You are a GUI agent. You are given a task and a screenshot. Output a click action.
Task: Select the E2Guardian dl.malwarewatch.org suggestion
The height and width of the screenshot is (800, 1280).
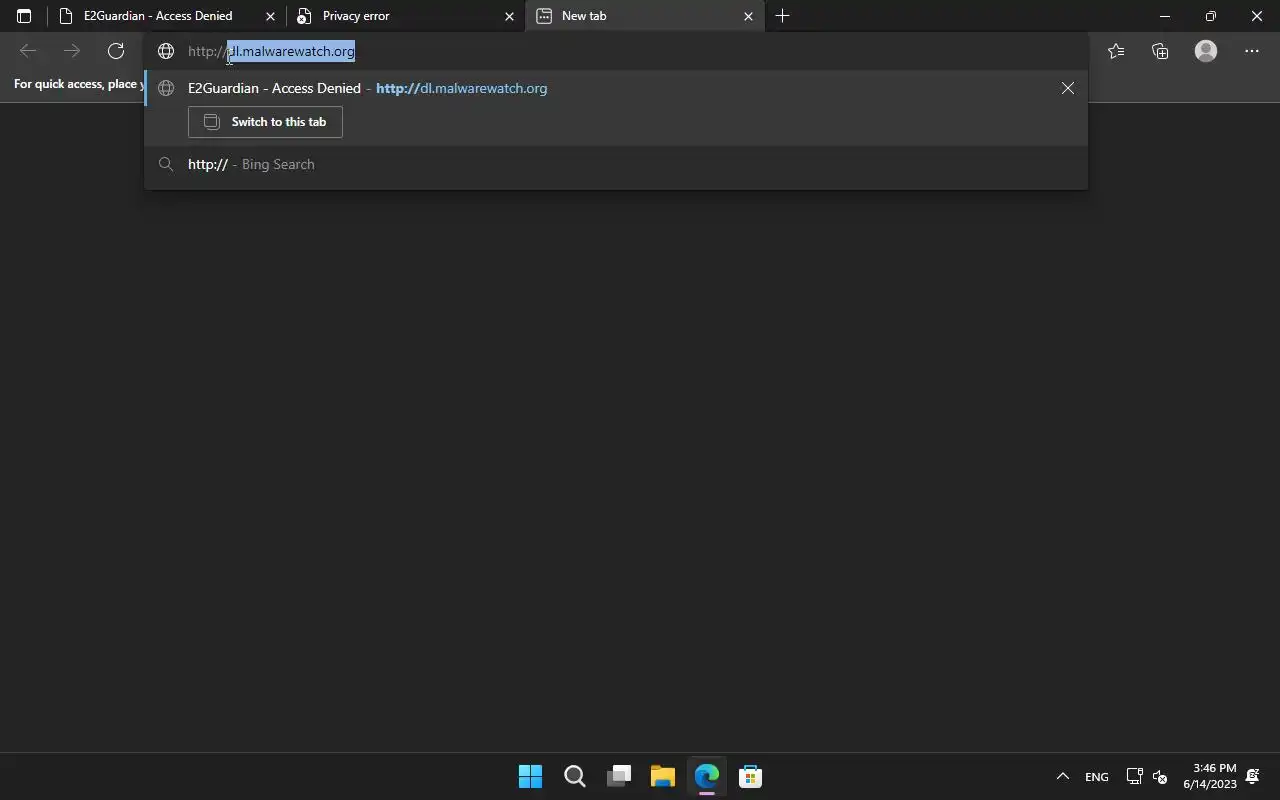click(x=616, y=88)
